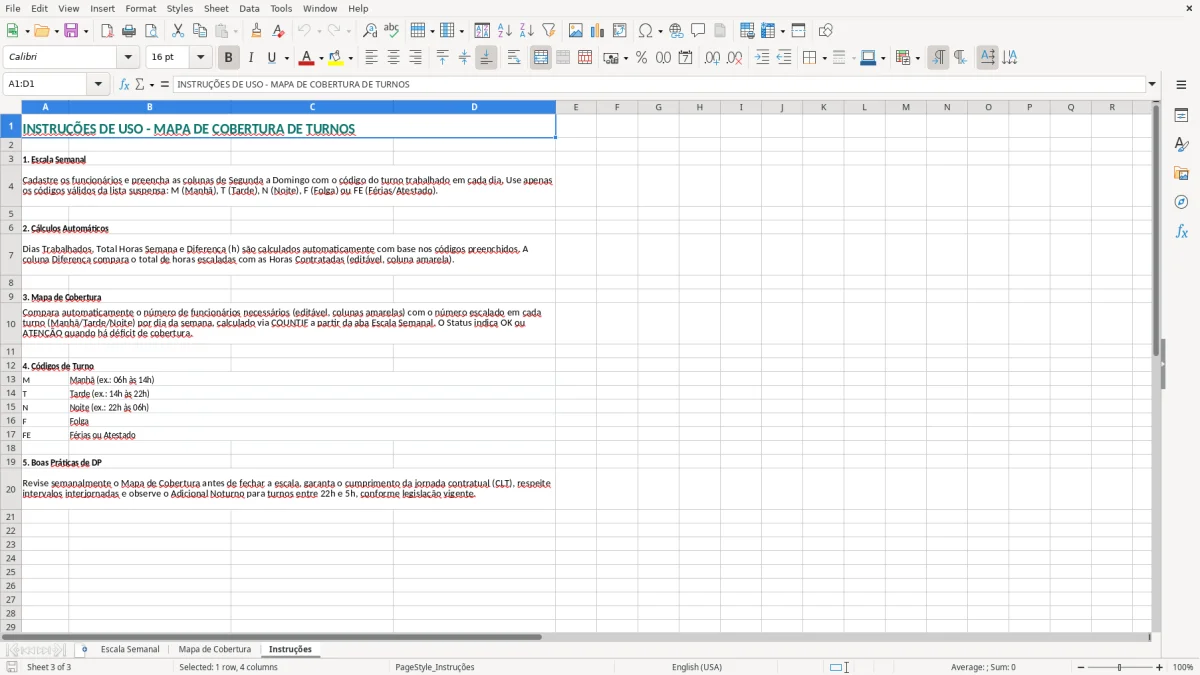Open the font name dropdown
Viewport: 1200px width, 675px height.
coord(128,58)
